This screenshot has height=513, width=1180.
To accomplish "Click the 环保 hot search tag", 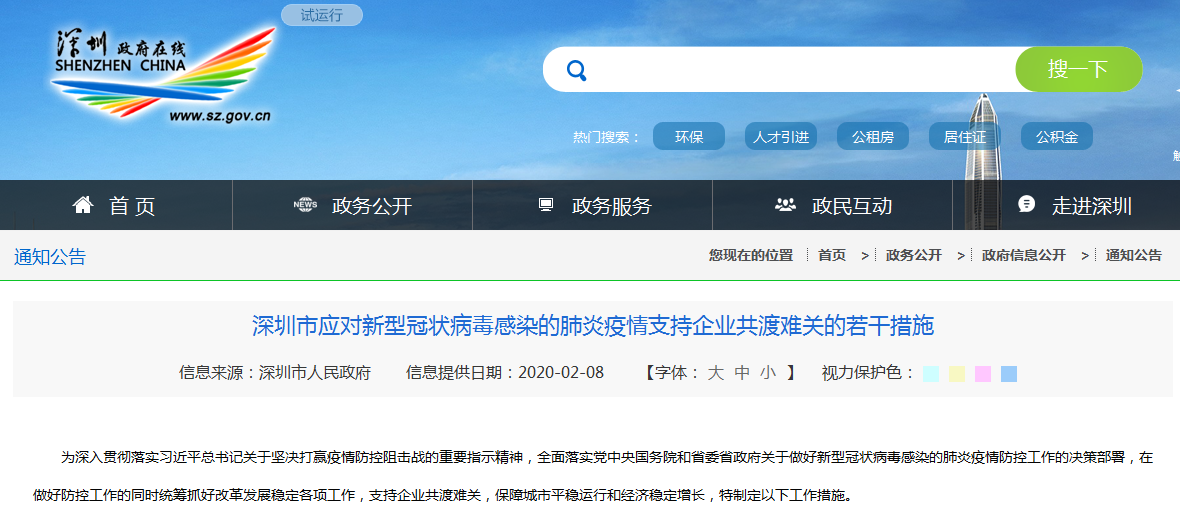I will coord(689,137).
